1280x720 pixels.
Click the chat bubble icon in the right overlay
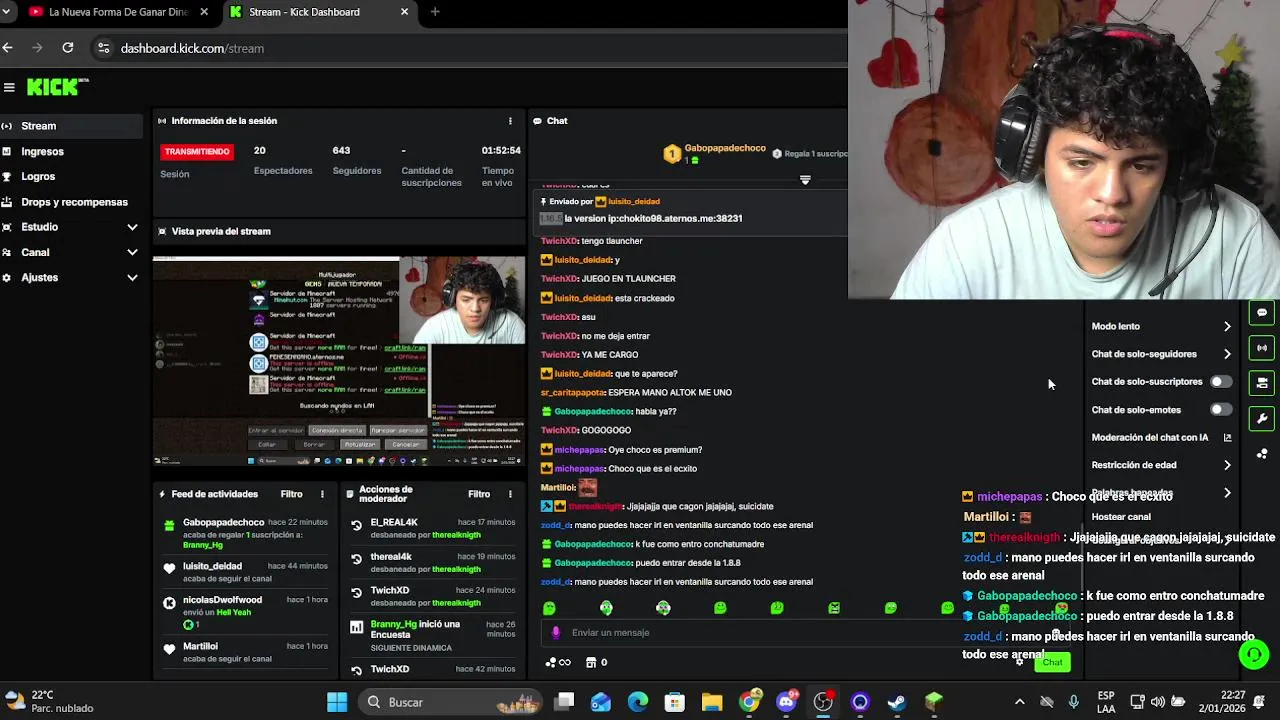pos(1262,313)
